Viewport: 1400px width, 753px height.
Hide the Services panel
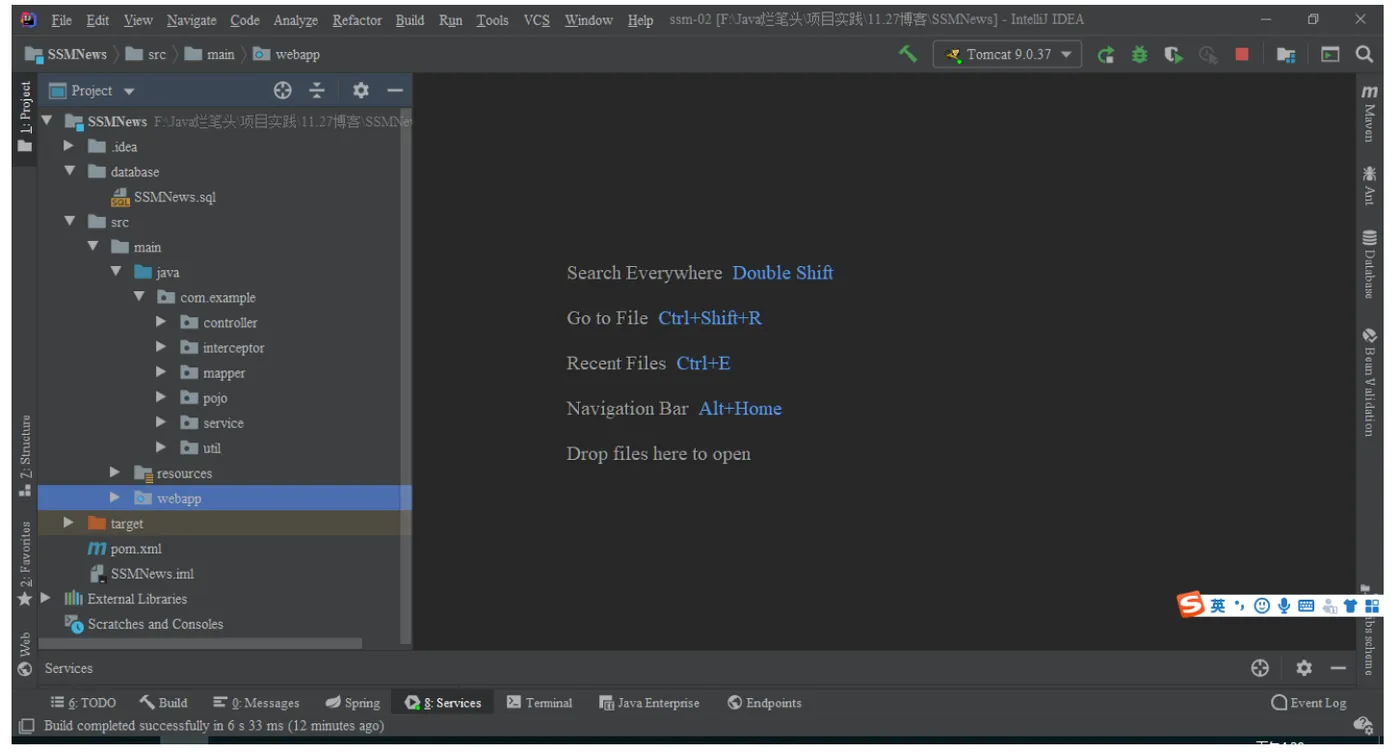coord(1338,668)
